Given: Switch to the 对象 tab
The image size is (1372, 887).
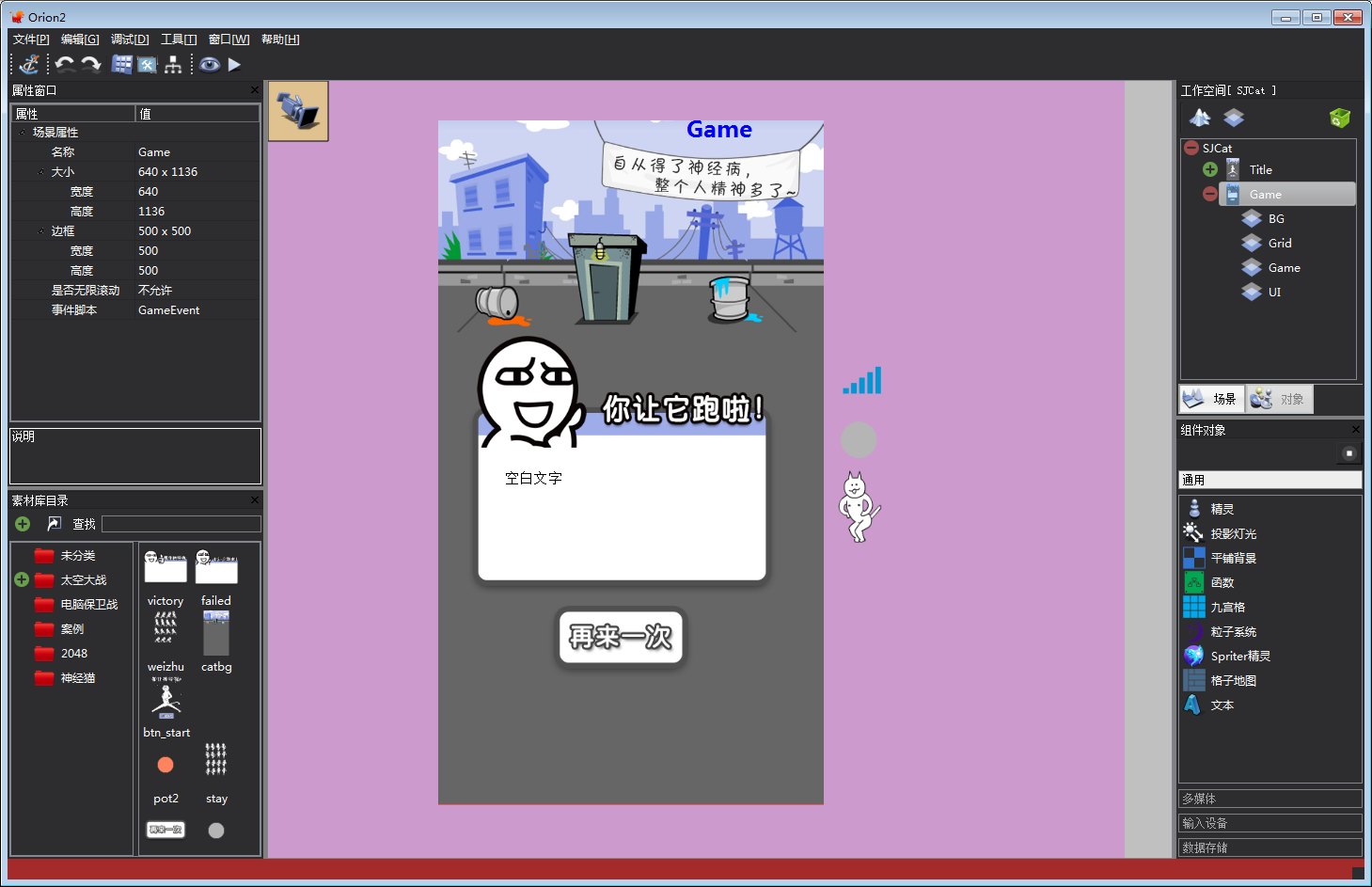Looking at the screenshot, I should tap(1279, 400).
